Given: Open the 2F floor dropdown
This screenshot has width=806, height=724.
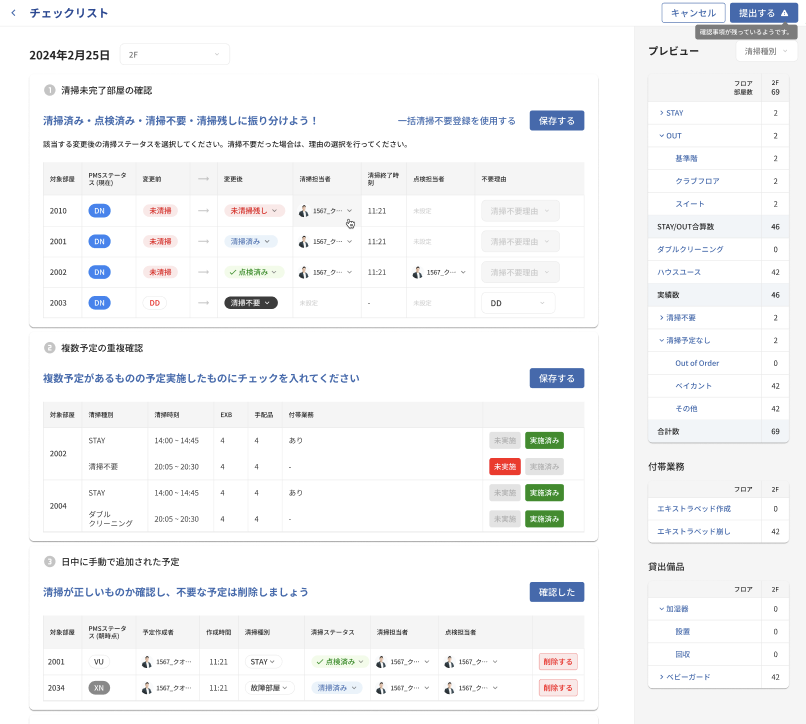Looking at the screenshot, I should coord(174,55).
